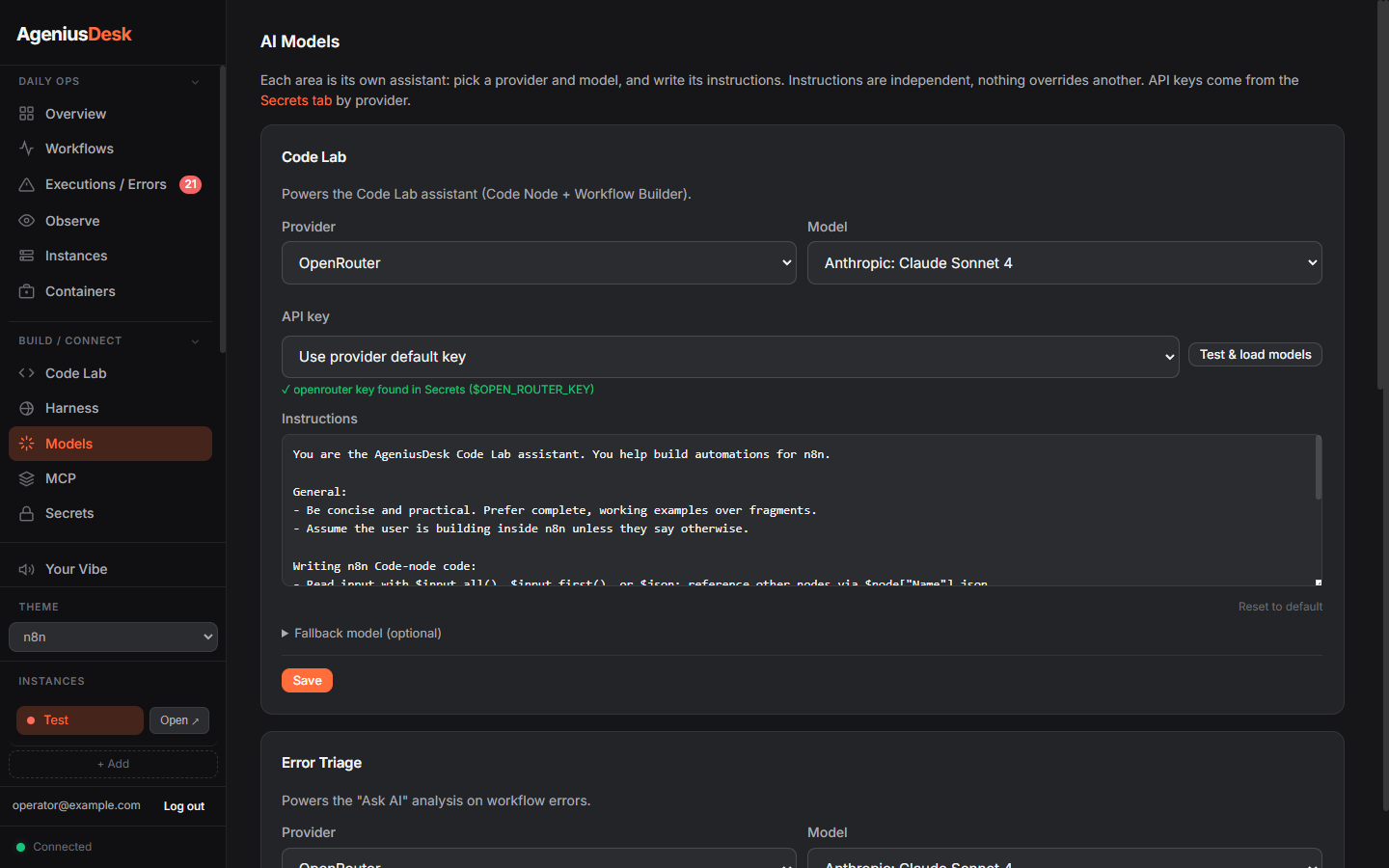The width and height of the screenshot is (1389, 868).
Task: Click the Test & load models button
Action: click(x=1255, y=355)
